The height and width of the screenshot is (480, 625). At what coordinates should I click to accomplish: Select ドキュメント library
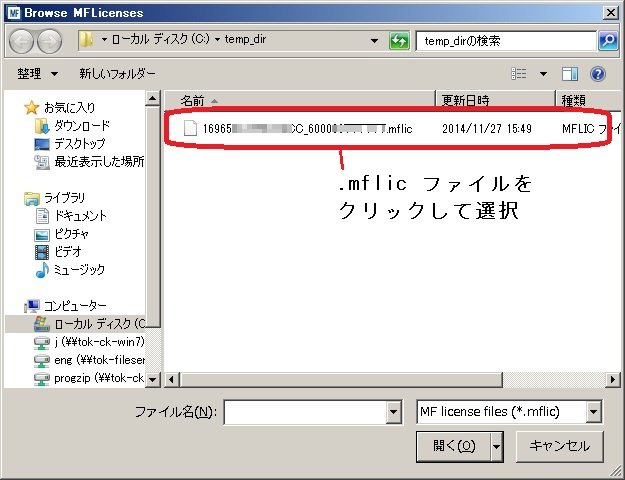pyautogui.click(x=81, y=216)
